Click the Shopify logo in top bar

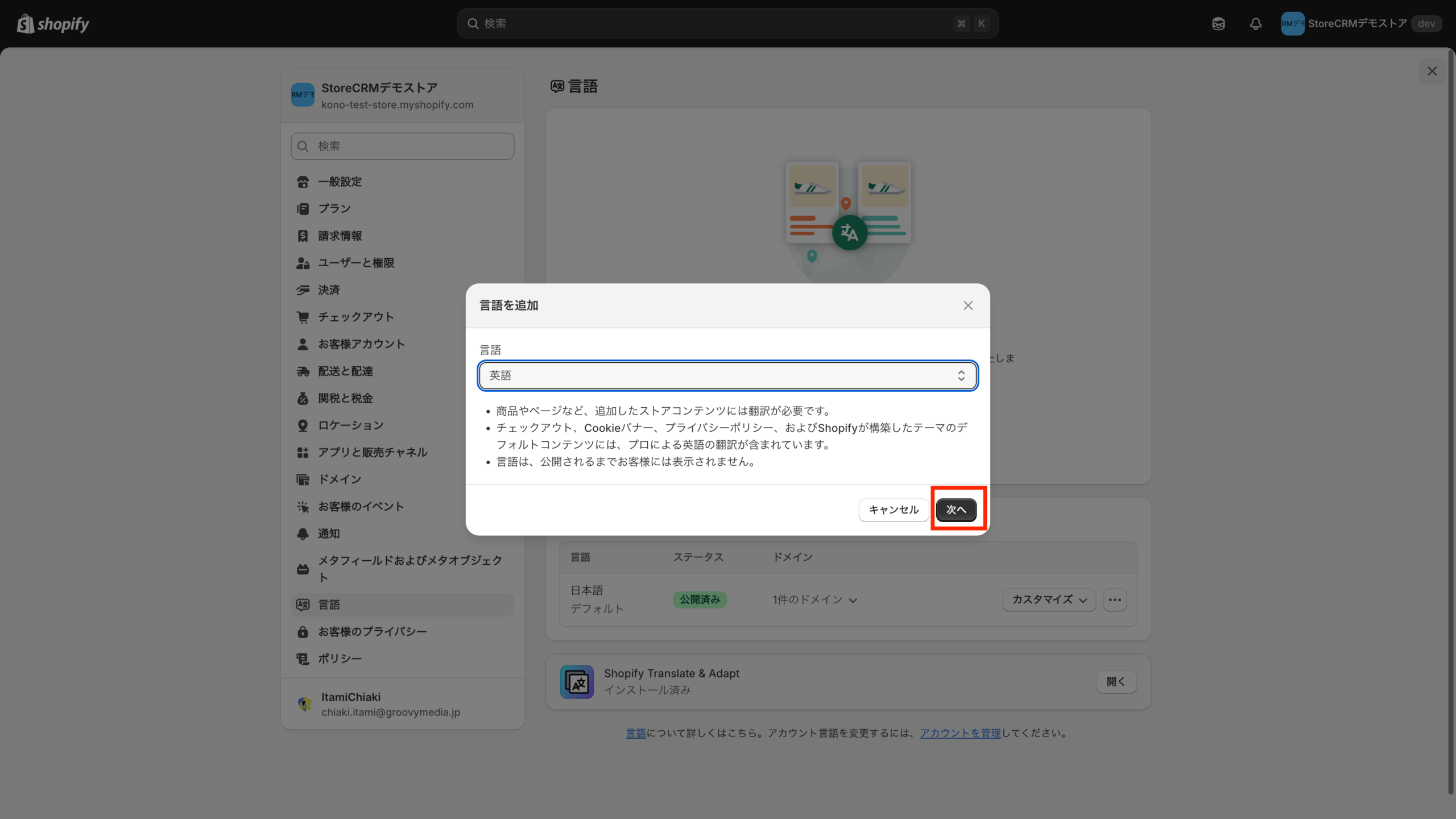coord(53,24)
